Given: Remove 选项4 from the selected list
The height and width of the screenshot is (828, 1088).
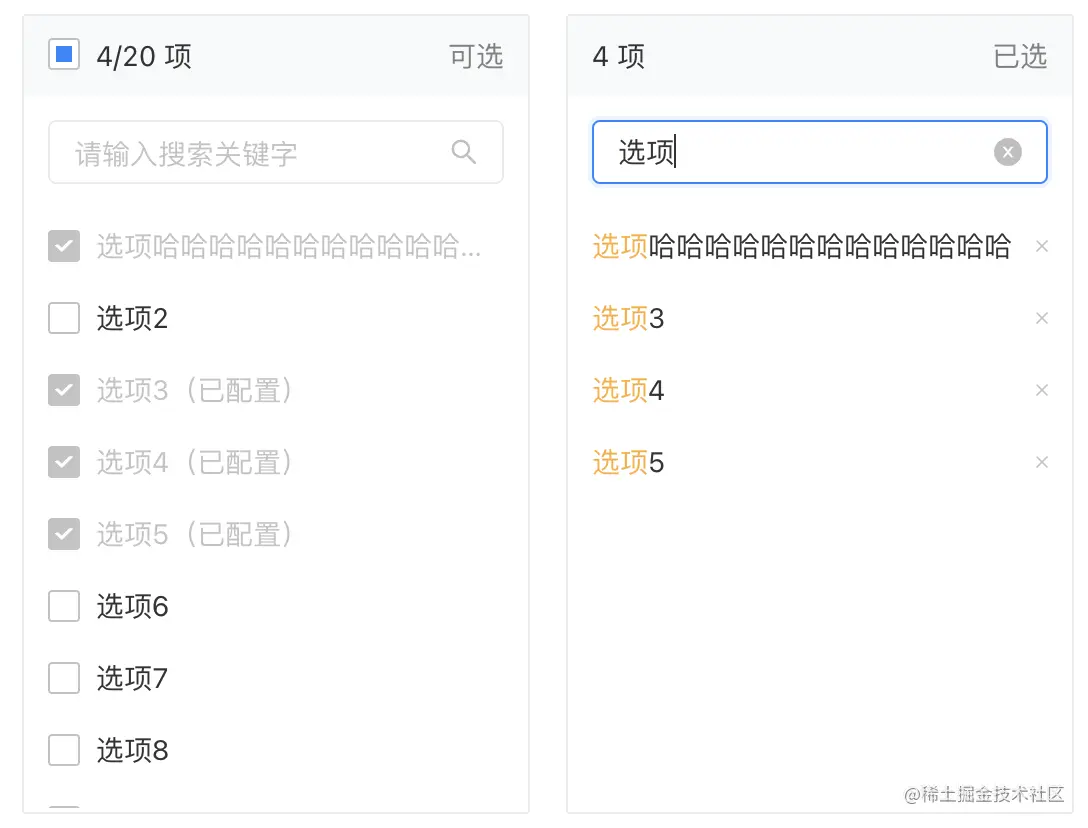Looking at the screenshot, I should [x=1042, y=390].
